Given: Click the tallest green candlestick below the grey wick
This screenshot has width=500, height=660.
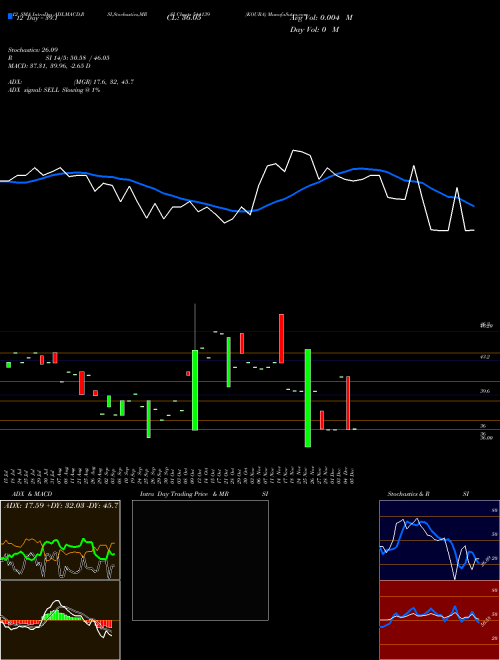Looking at the screenshot, I should [x=195, y=390].
